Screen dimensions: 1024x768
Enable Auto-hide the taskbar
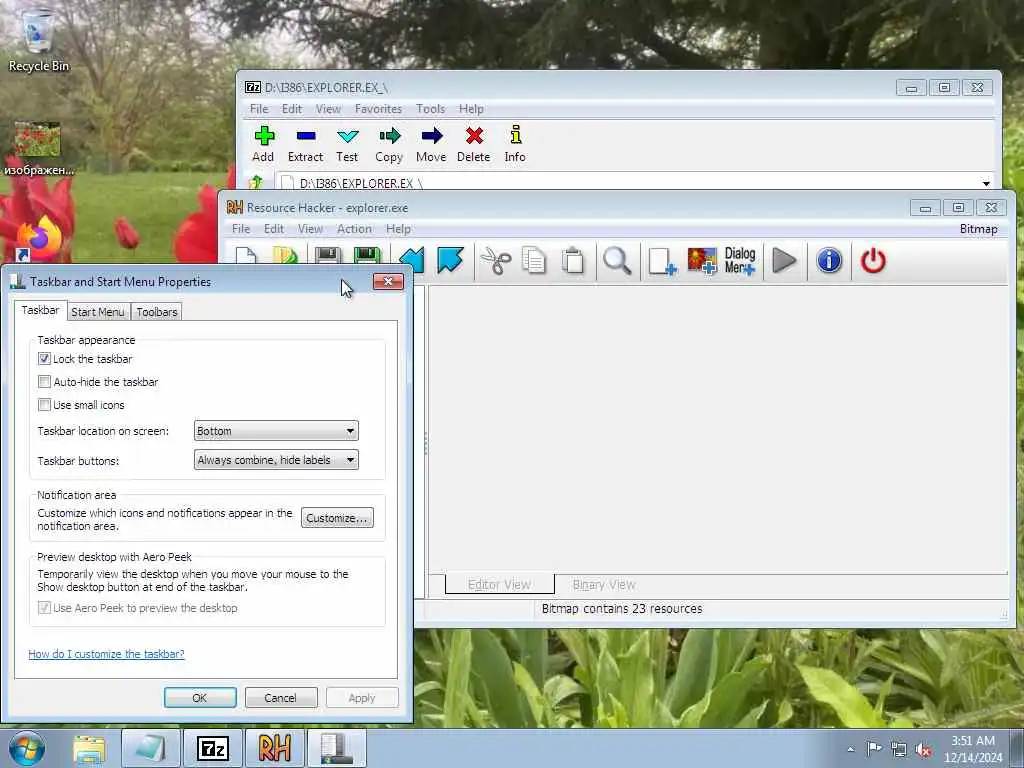tap(44, 381)
